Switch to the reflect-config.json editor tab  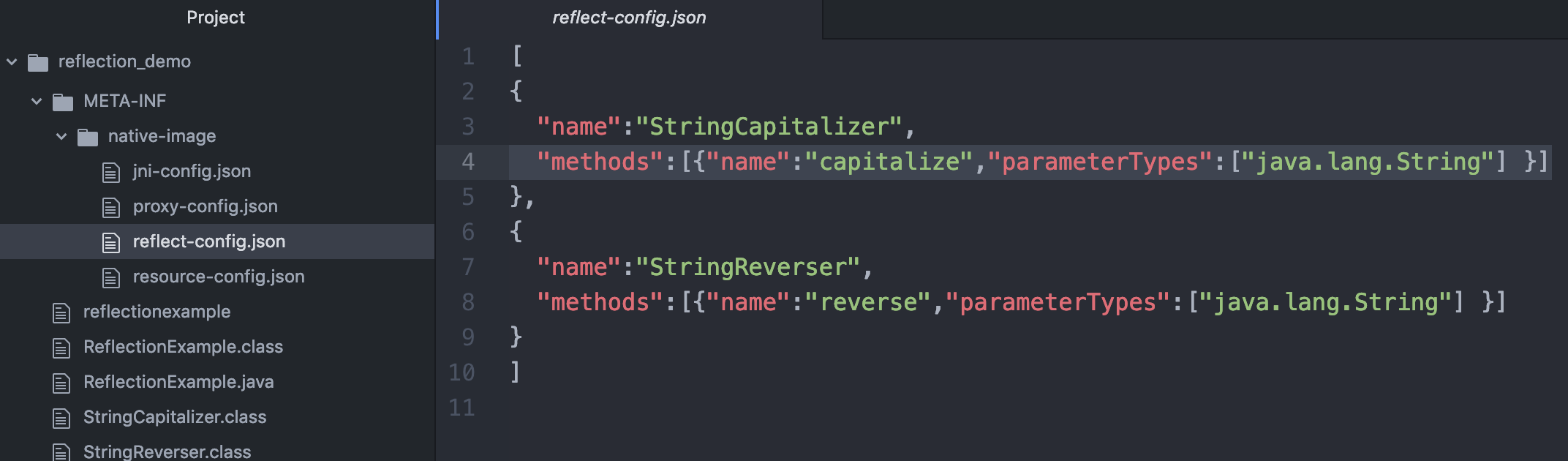630,18
